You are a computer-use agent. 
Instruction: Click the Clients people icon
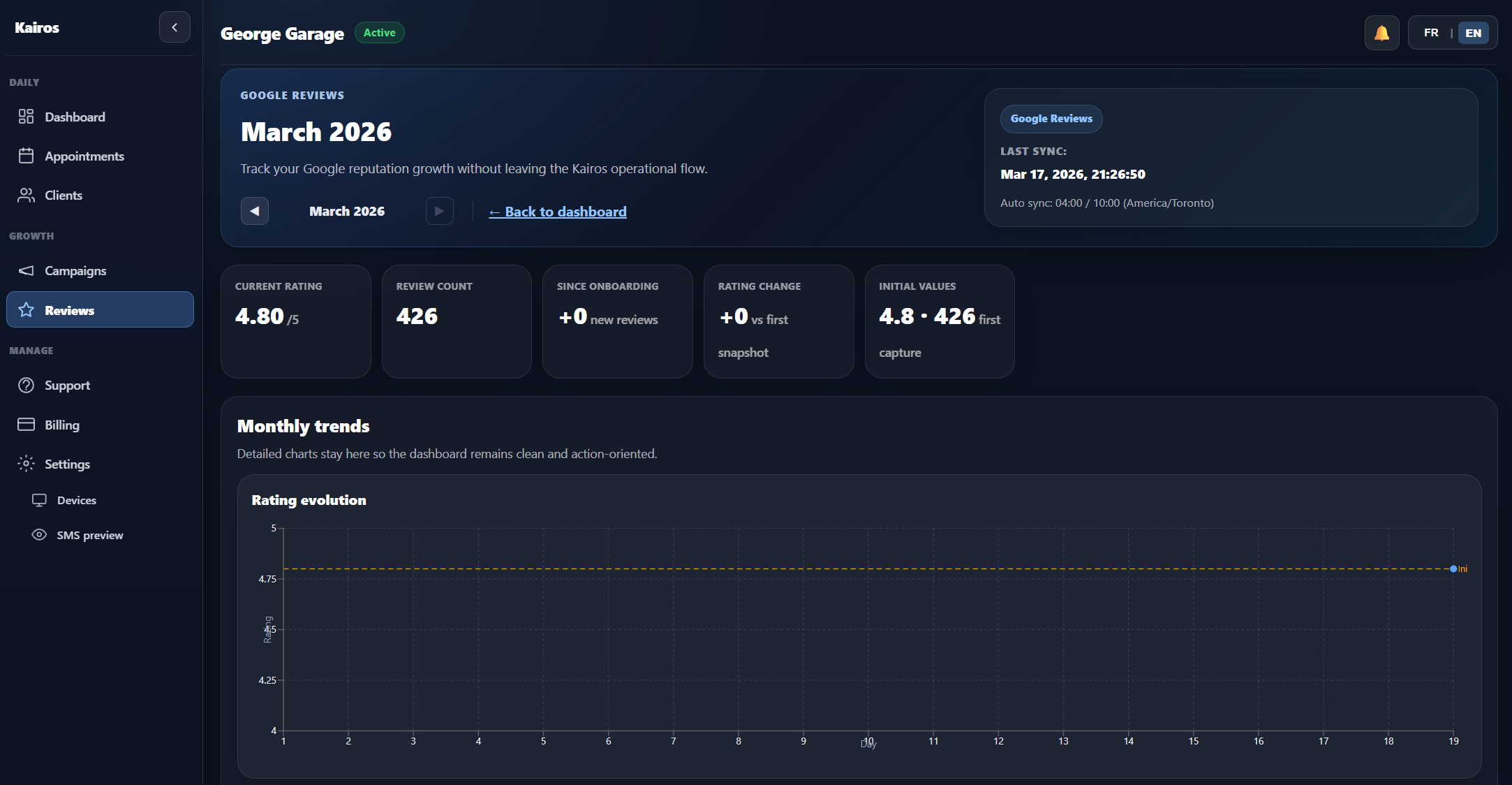(26, 196)
